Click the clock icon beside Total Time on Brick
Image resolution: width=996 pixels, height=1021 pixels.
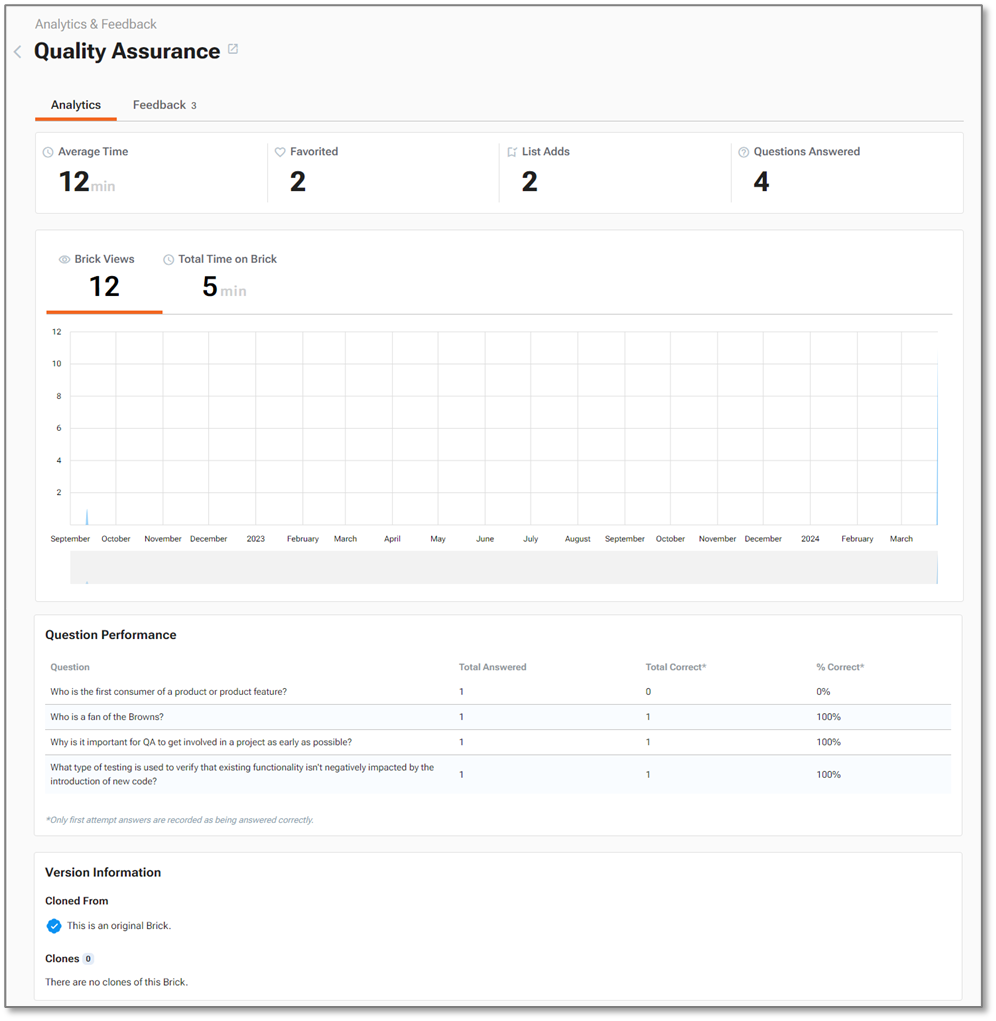pos(168,259)
